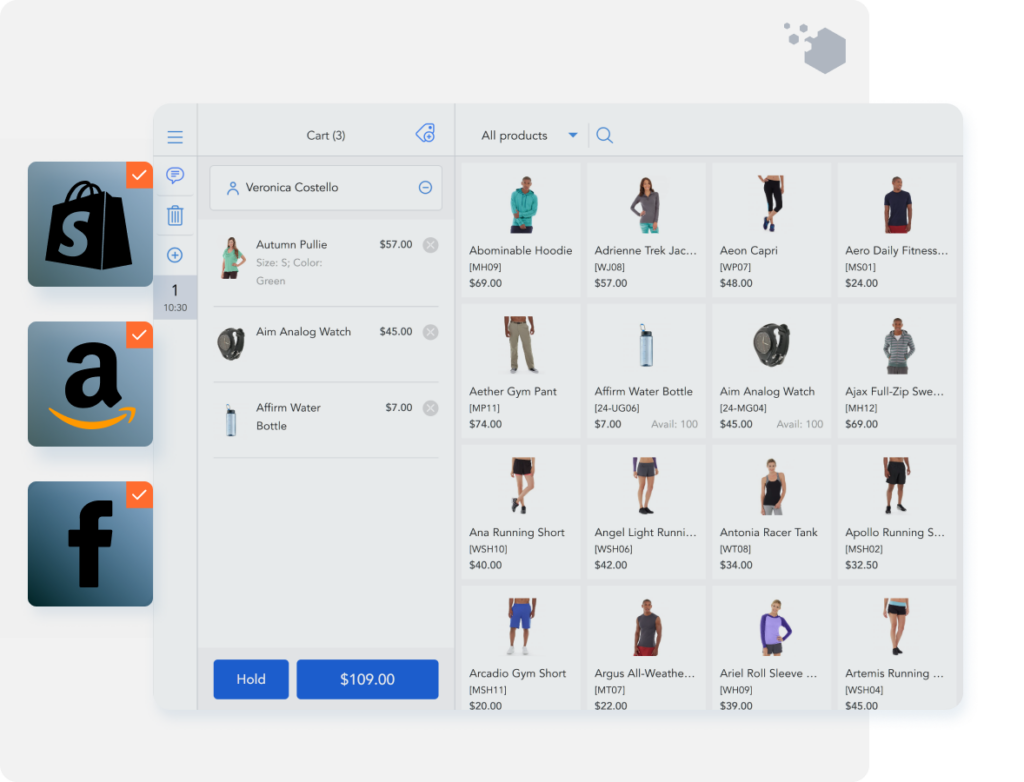Select the Affirm Water Bottle product tile
Screen dimensions: 1024x782
[645, 372]
